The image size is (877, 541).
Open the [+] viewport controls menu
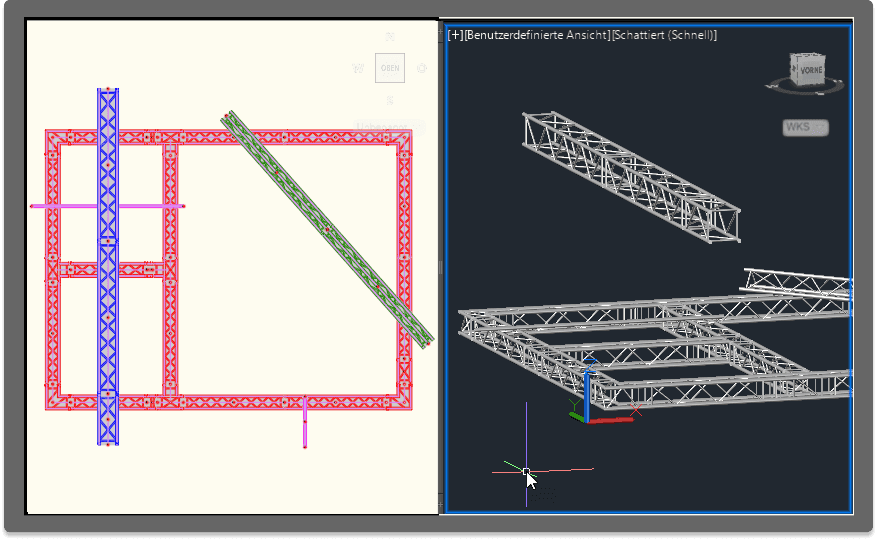coord(456,35)
